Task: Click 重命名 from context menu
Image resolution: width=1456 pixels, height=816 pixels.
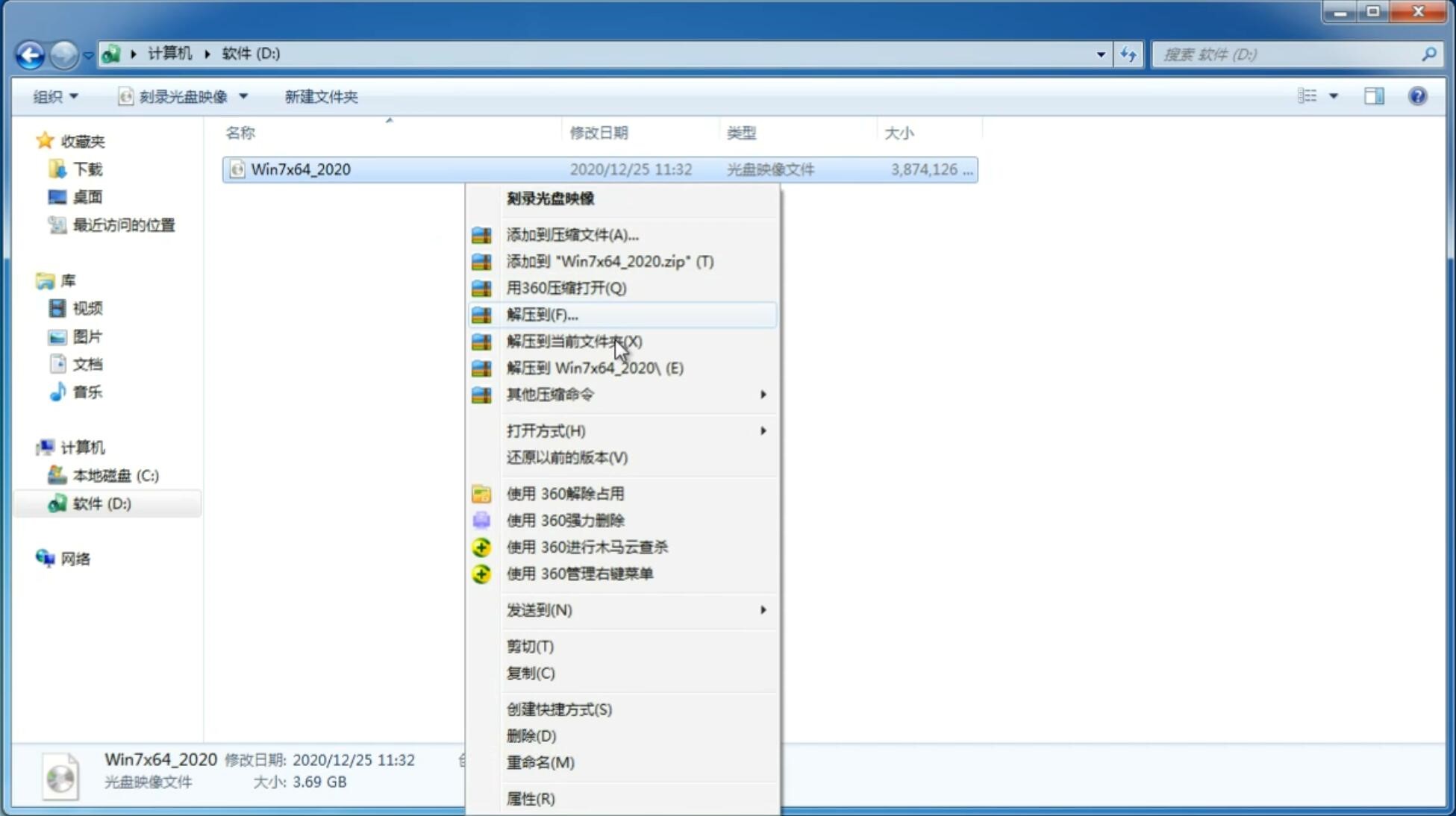Action: [x=541, y=762]
